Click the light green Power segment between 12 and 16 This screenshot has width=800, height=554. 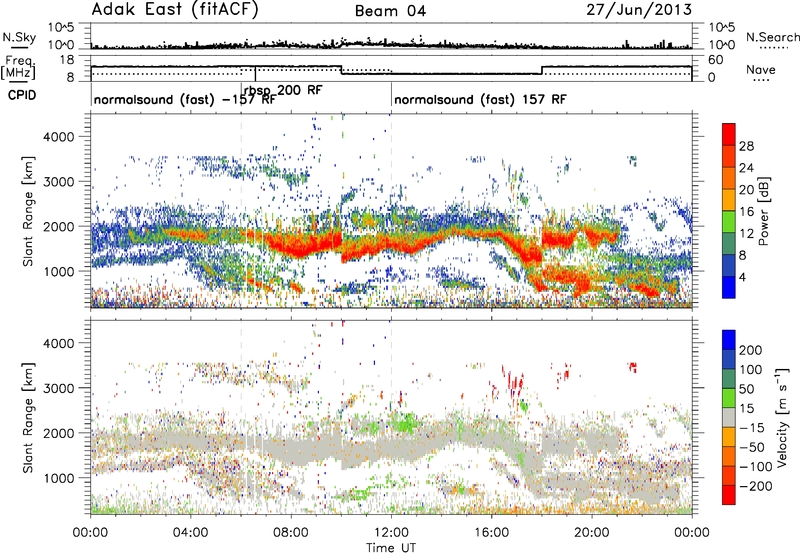(729, 222)
